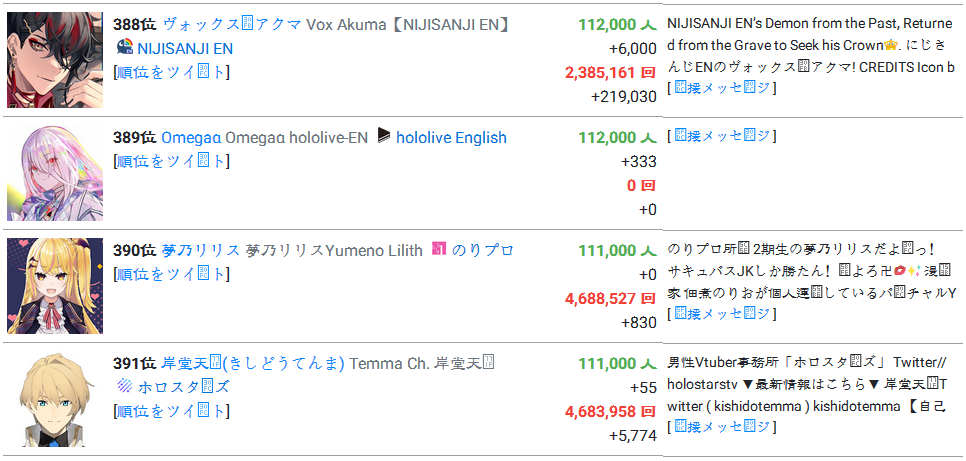
Task: Tweet the rank for 388位 Vox Akuma
Action: coord(171,71)
